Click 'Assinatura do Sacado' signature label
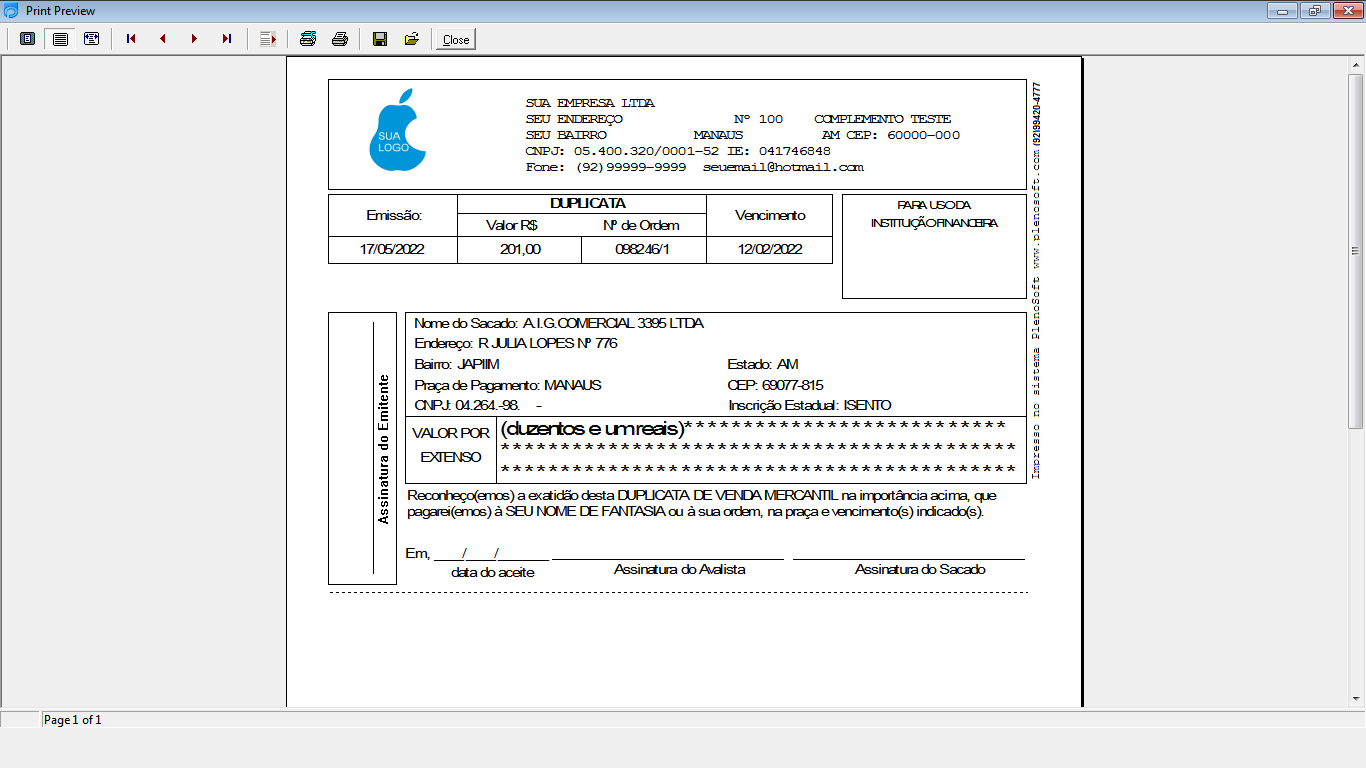 coord(920,569)
